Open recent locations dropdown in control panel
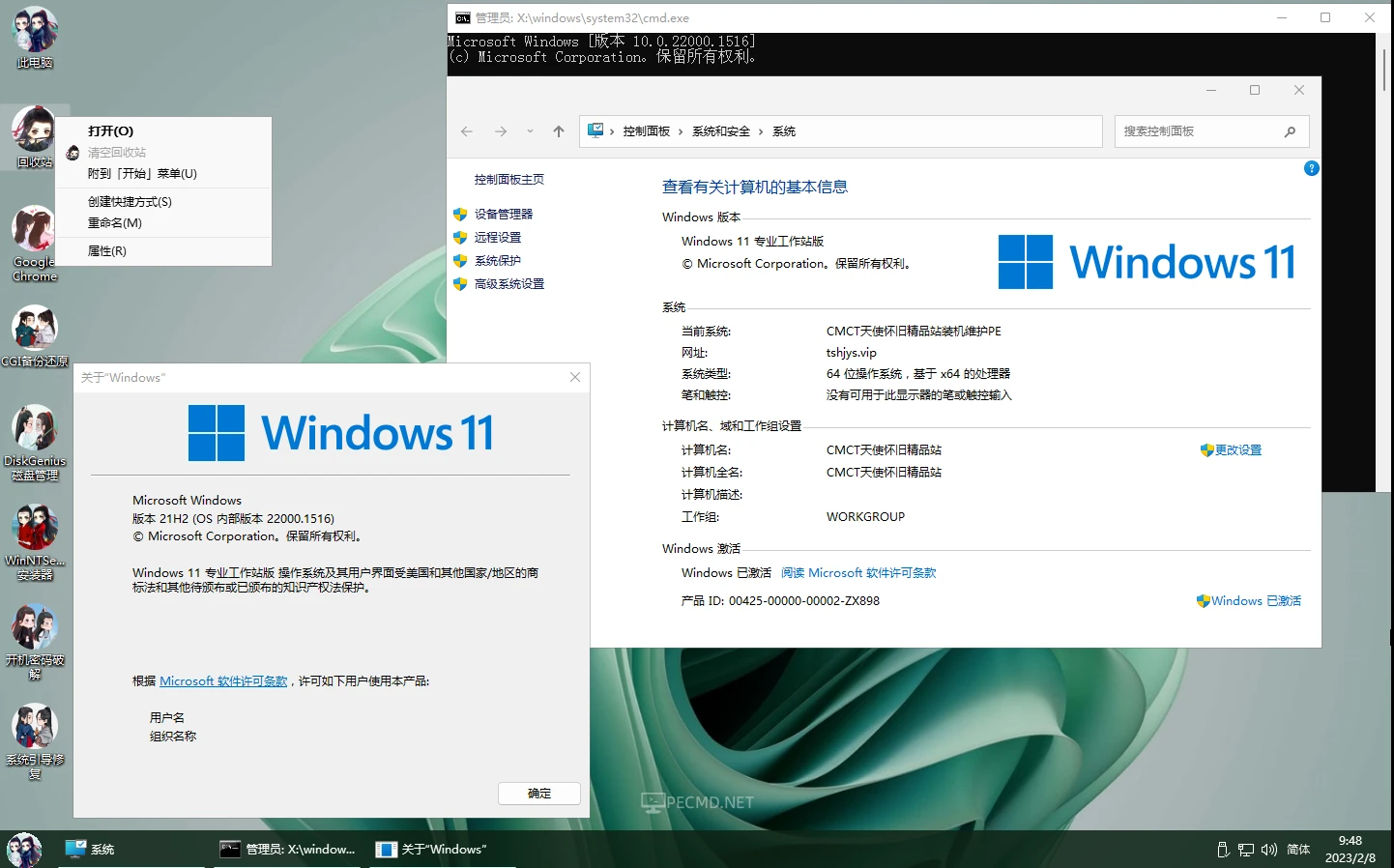The height and width of the screenshot is (868, 1394). [x=530, y=131]
